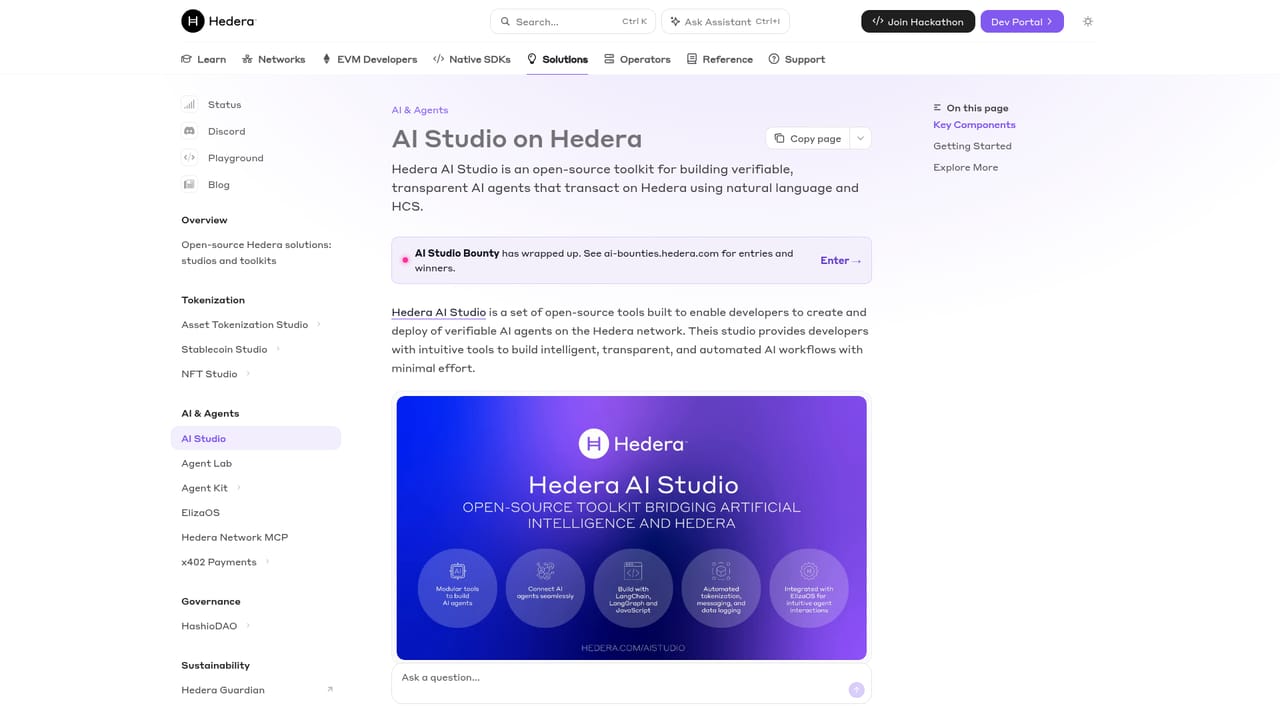
Task: Expand the x402 Payments chevron
Action: click(267, 562)
